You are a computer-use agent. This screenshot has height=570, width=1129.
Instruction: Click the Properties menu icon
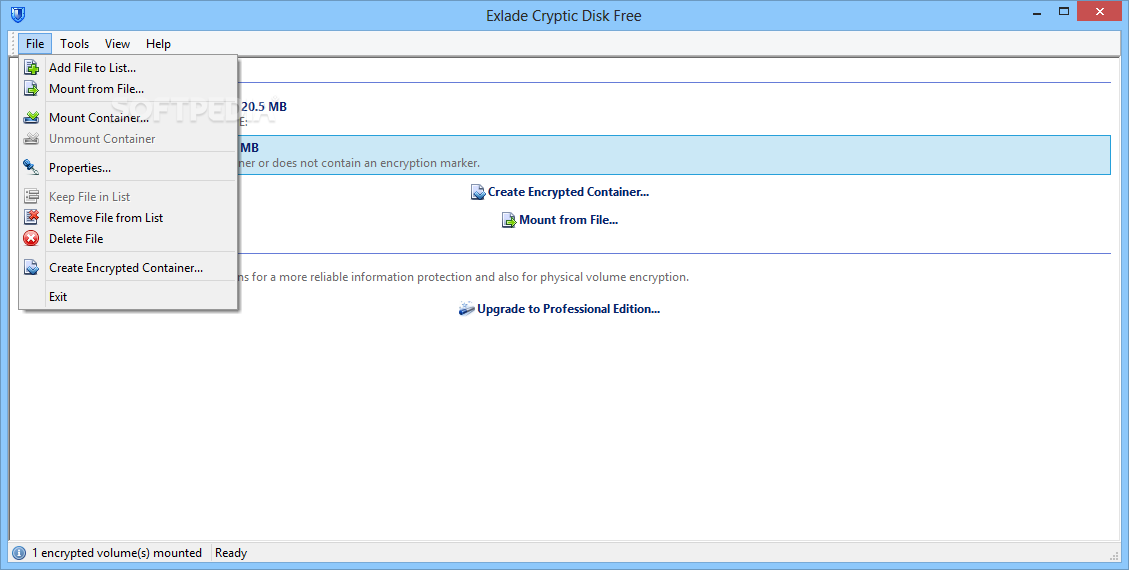pyautogui.click(x=32, y=168)
